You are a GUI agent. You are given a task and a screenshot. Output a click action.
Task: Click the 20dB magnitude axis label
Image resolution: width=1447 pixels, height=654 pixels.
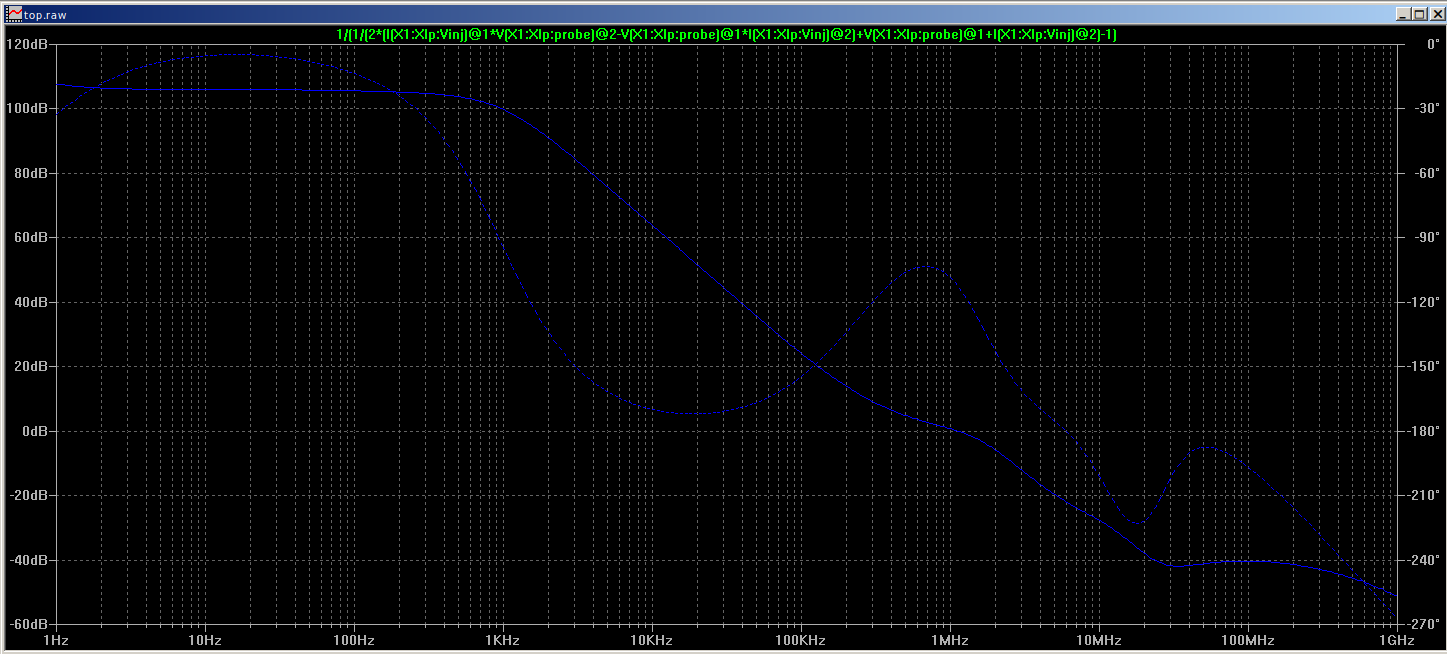point(30,366)
